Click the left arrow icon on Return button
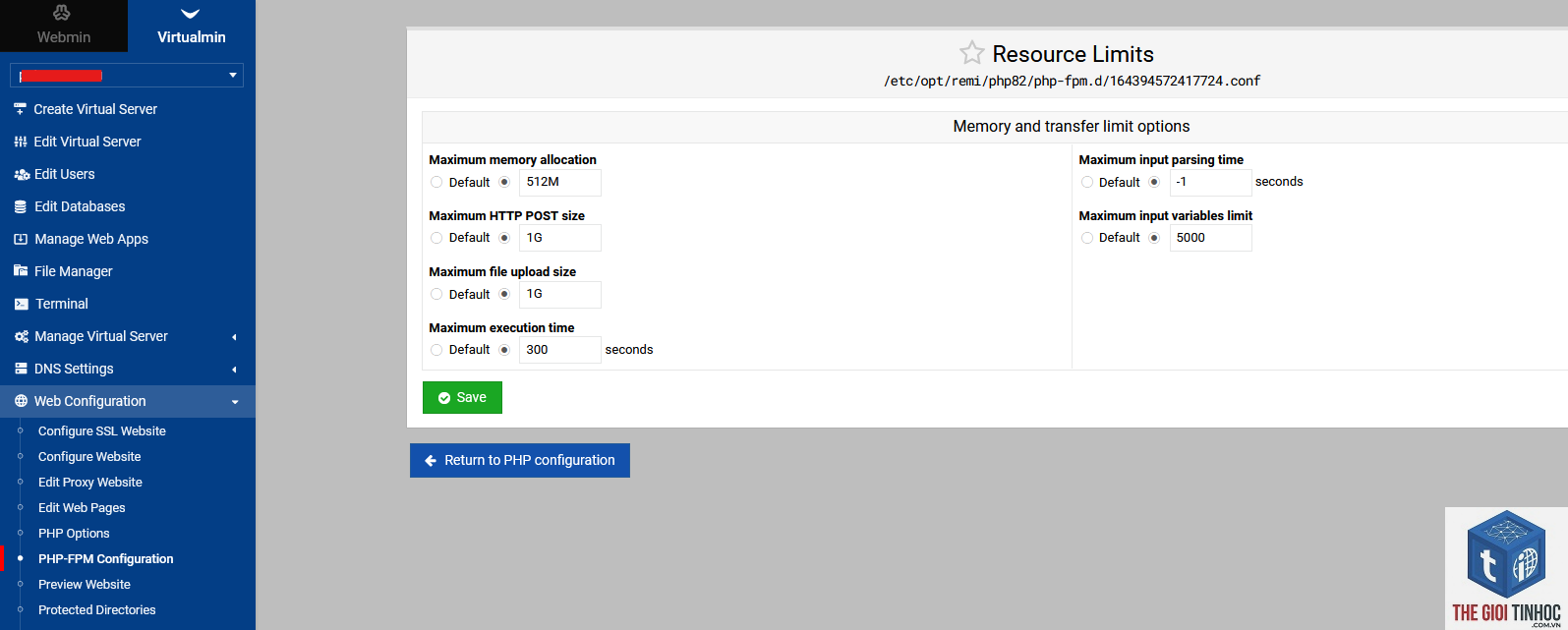 (x=431, y=460)
